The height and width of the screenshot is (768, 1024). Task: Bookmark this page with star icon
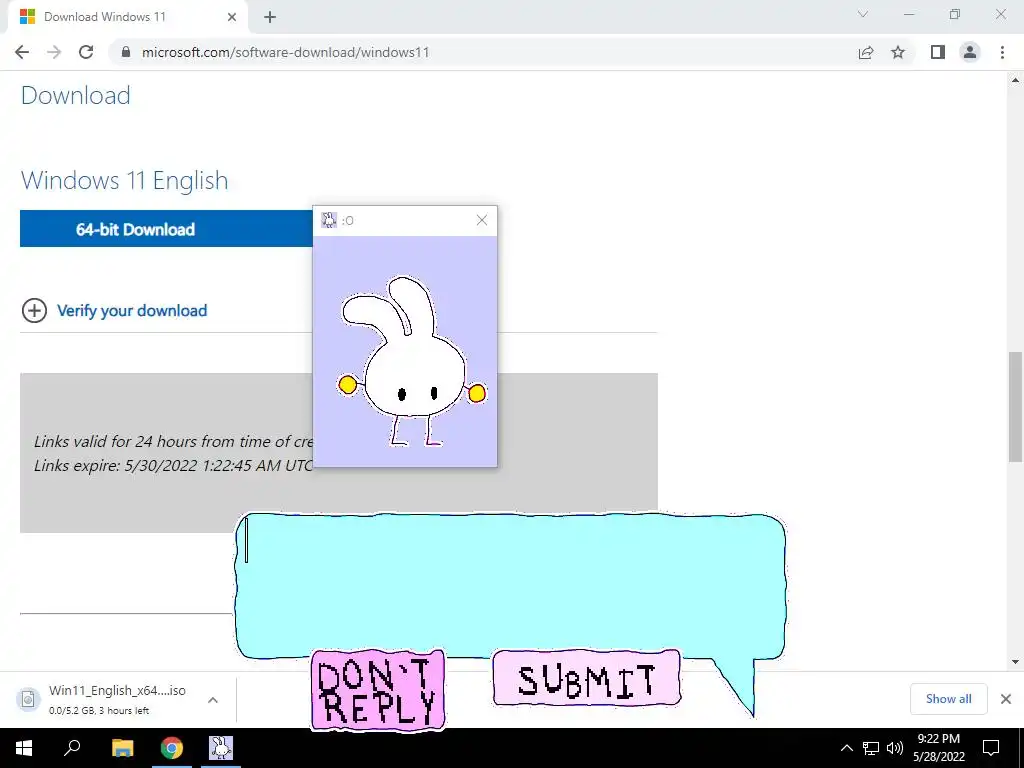(x=898, y=52)
